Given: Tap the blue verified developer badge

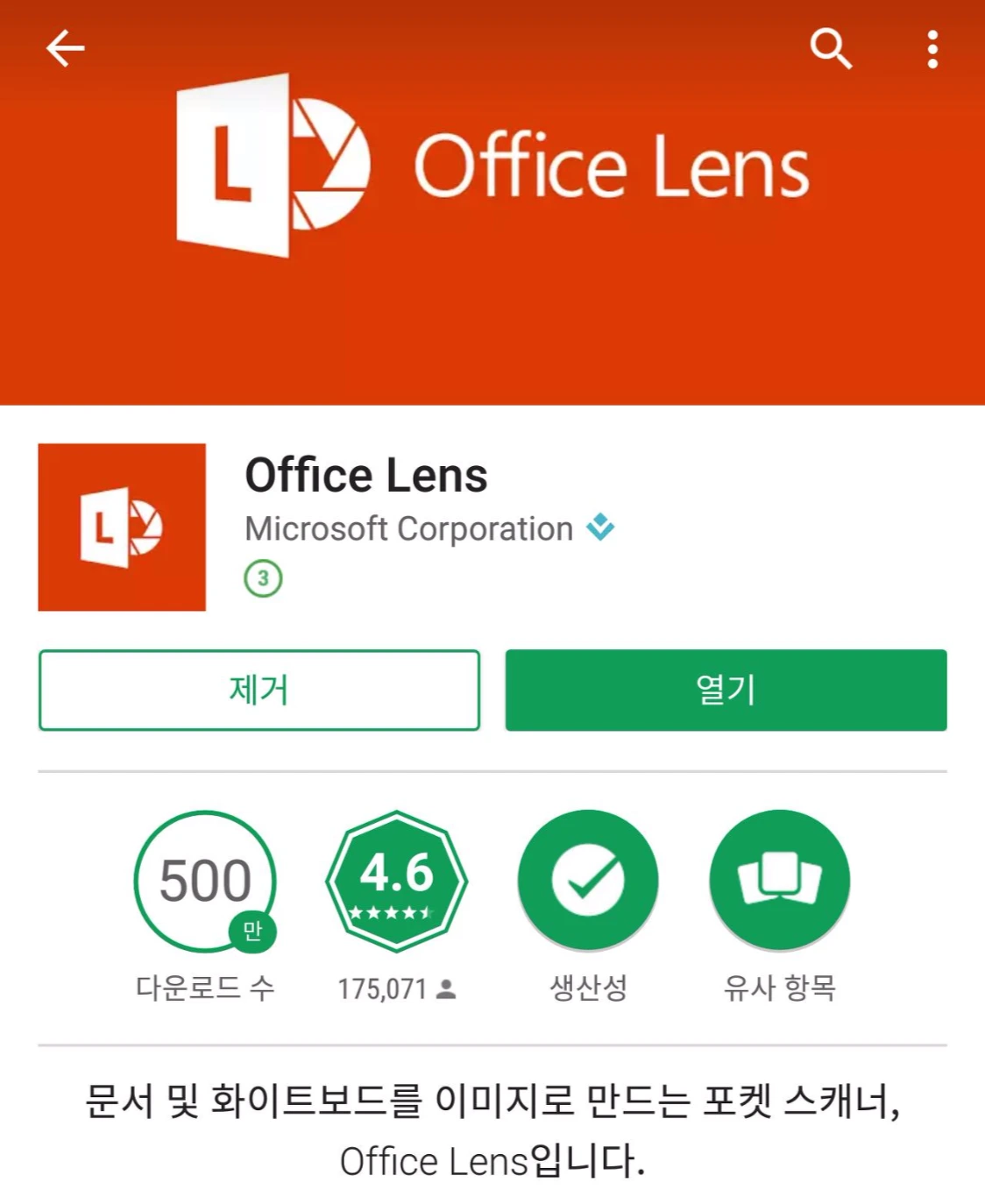Looking at the screenshot, I should [x=600, y=528].
